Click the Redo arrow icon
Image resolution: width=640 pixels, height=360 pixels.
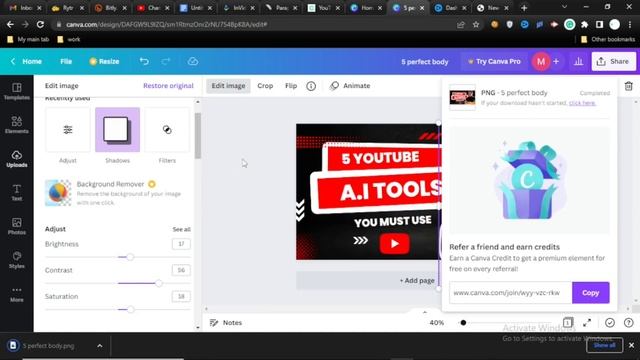pos(166,62)
